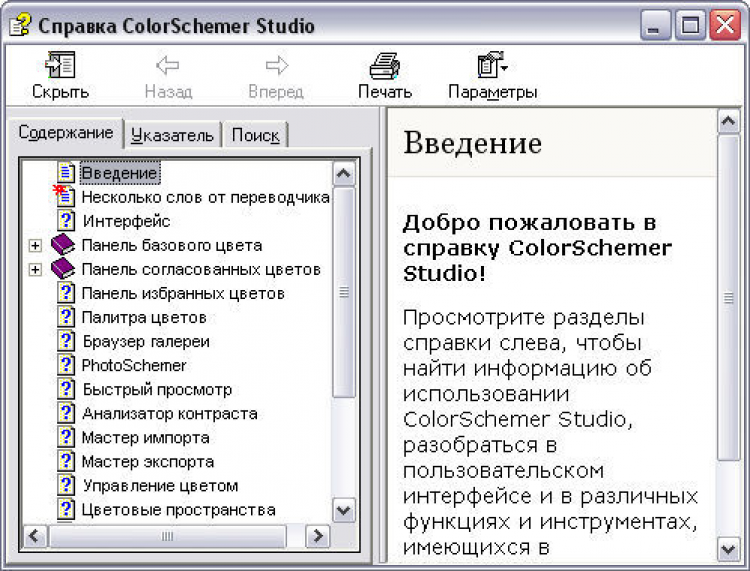
Task: Click the topic pane scroll-up arrow
Action: [x=728, y=121]
